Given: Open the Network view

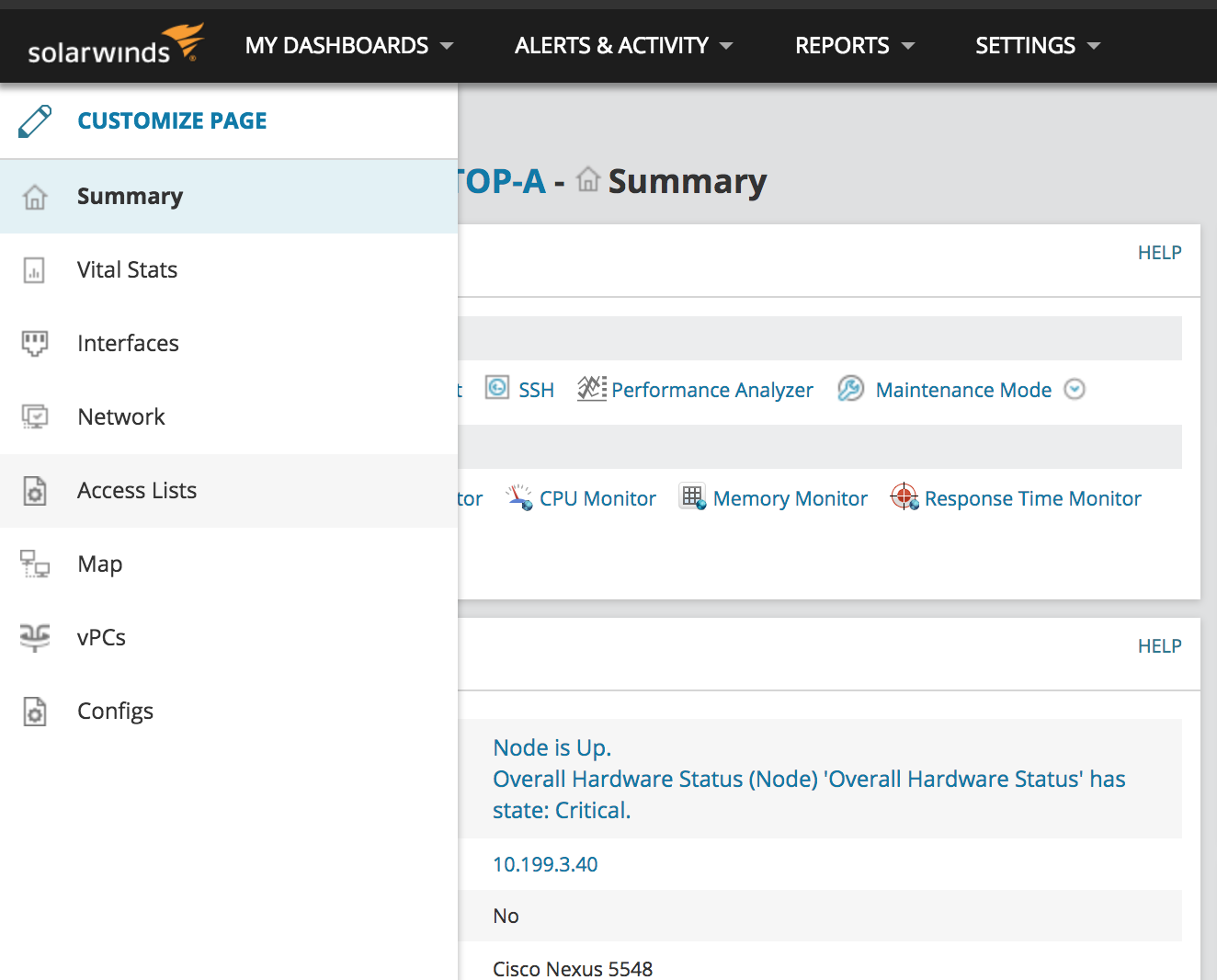Looking at the screenshot, I should click(229, 417).
